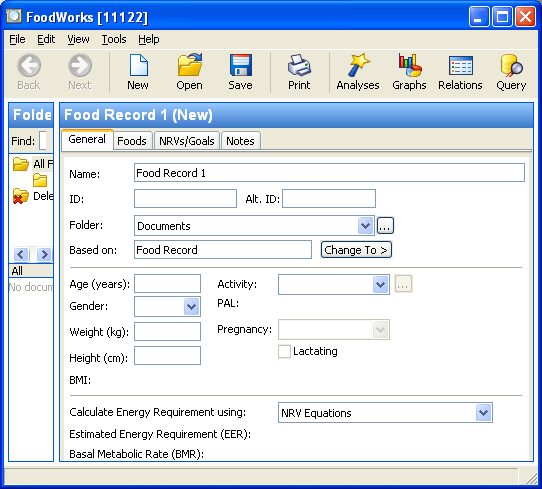The height and width of the screenshot is (489, 542).
Task: Select the All Folders folder icon
Action: coord(21,164)
